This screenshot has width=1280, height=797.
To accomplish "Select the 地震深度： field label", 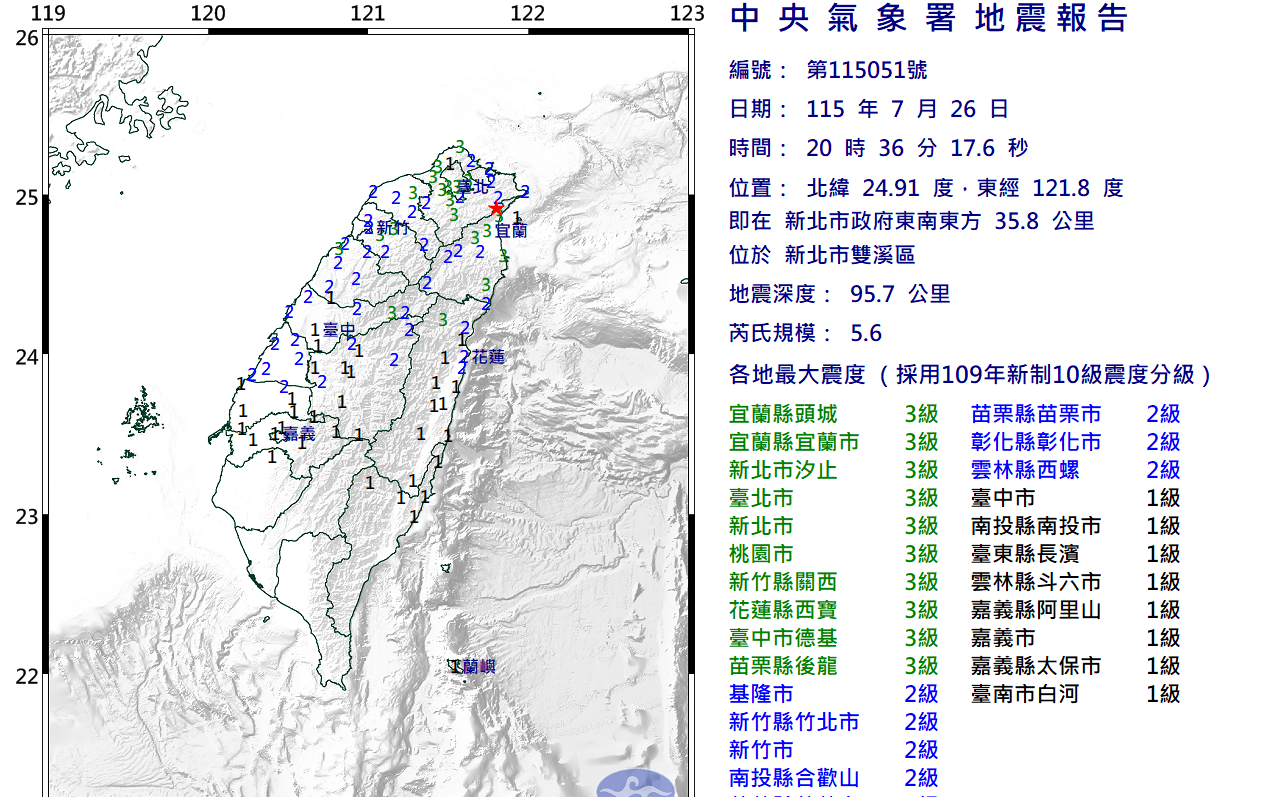I will (780, 294).
